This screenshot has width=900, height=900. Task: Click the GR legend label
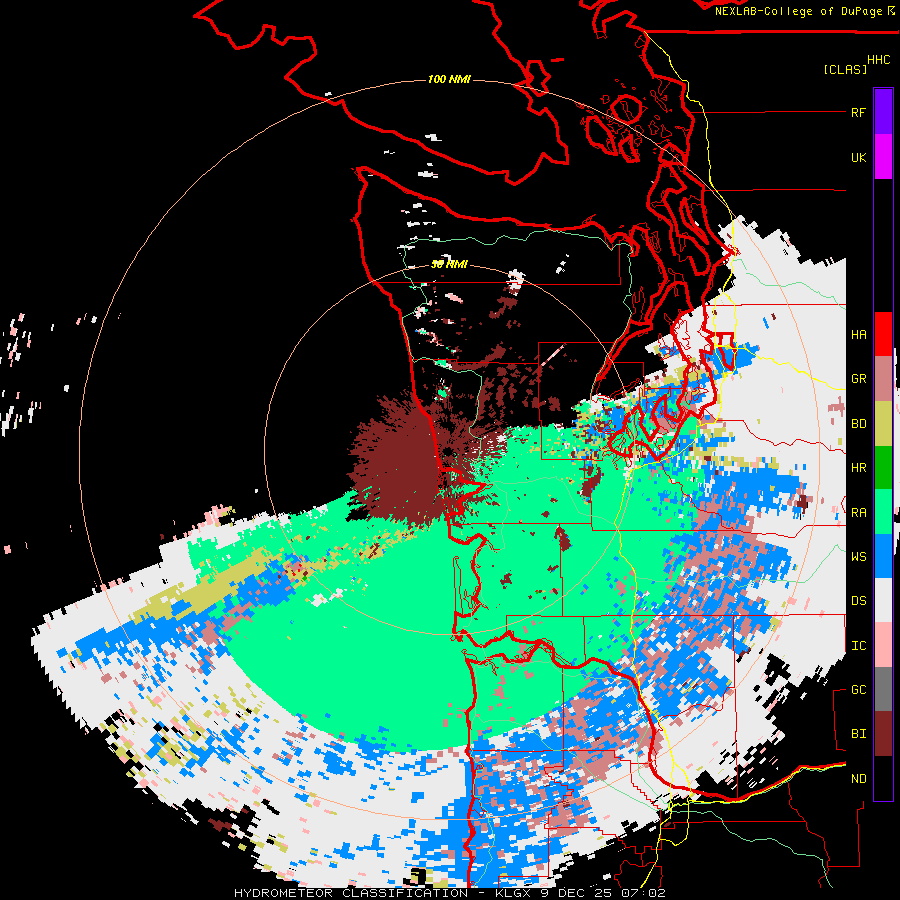[x=858, y=379]
